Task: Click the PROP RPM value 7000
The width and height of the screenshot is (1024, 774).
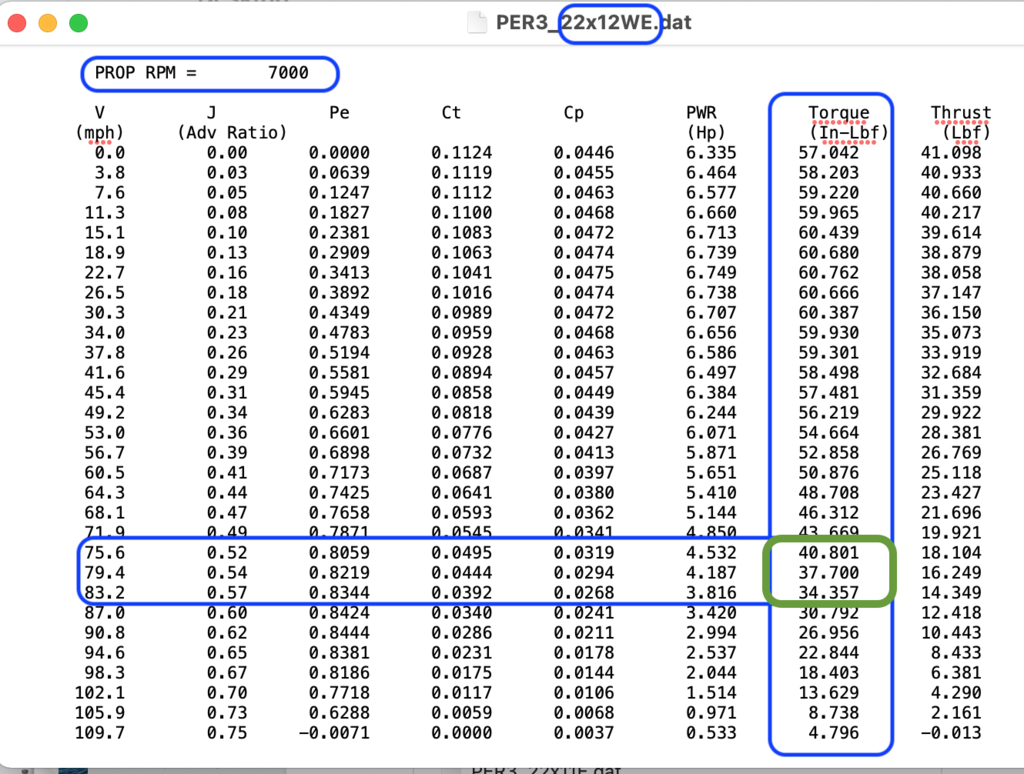Action: point(288,72)
